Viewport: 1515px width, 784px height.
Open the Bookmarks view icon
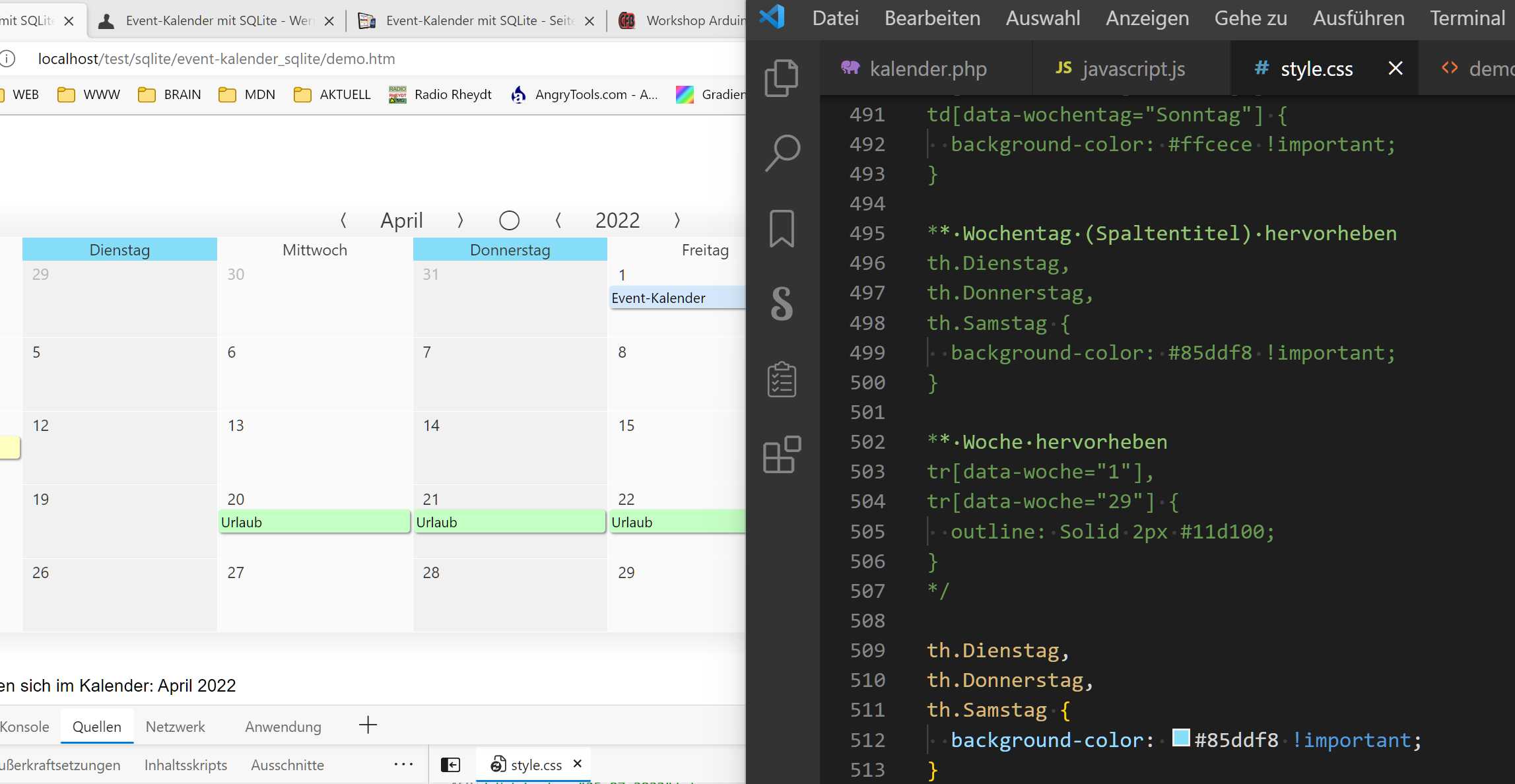(x=782, y=228)
